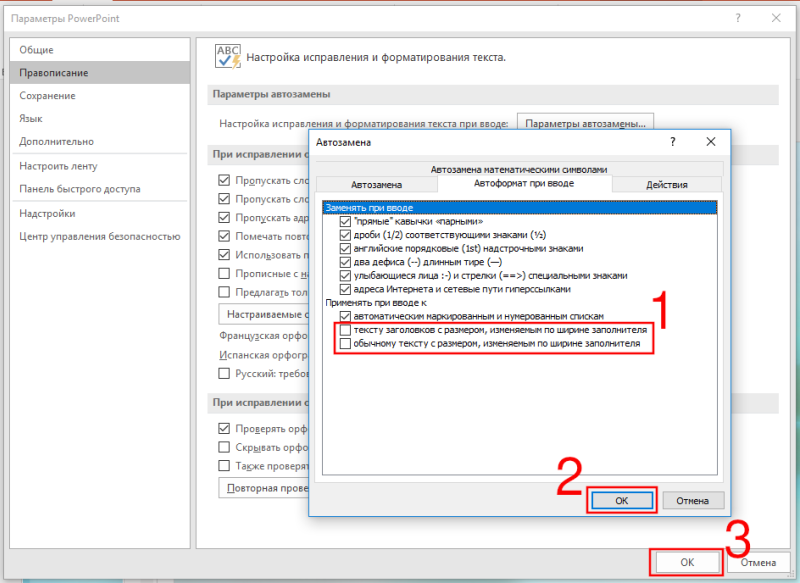Click Отмена in the Автозамена dialog
The width and height of the screenshot is (800, 583).
(x=692, y=500)
